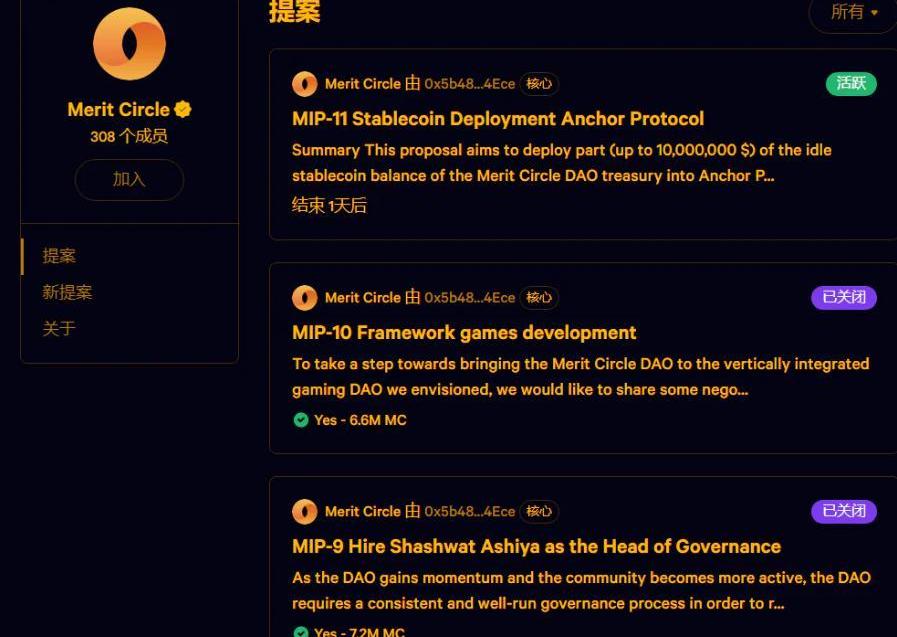Click the verified badge beside Merit Circle
This screenshot has width=897, height=637.
pyautogui.click(x=183, y=109)
